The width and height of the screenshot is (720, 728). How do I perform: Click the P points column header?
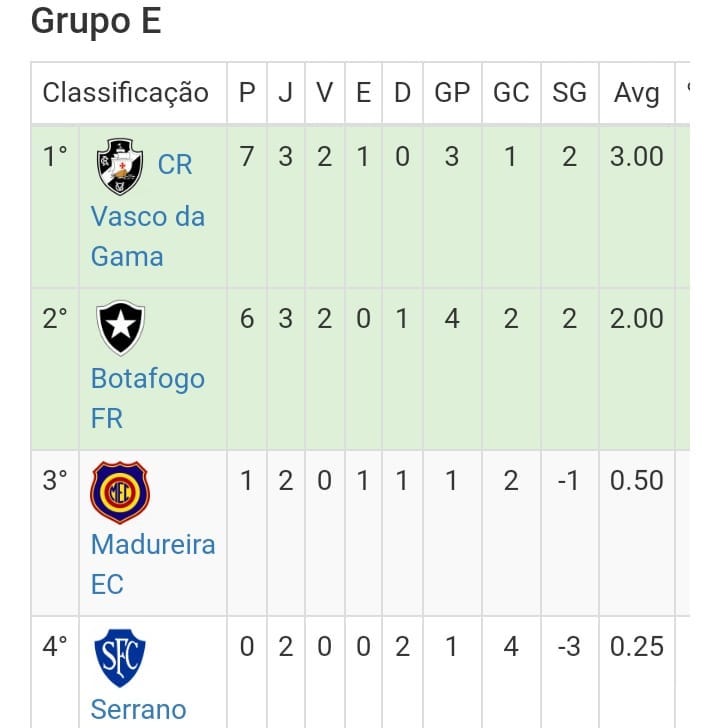[247, 93]
